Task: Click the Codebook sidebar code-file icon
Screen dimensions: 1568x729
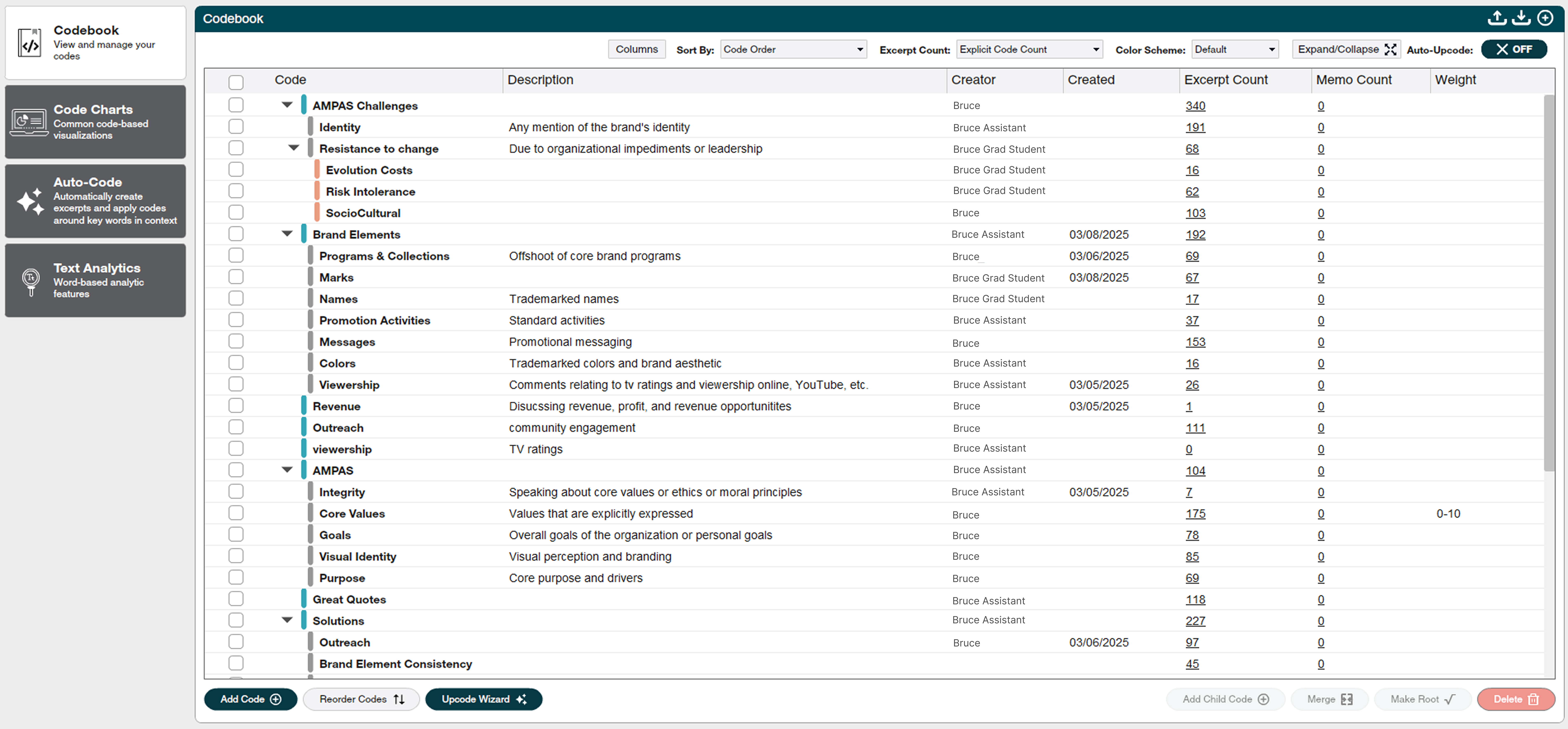Action: coord(29,43)
